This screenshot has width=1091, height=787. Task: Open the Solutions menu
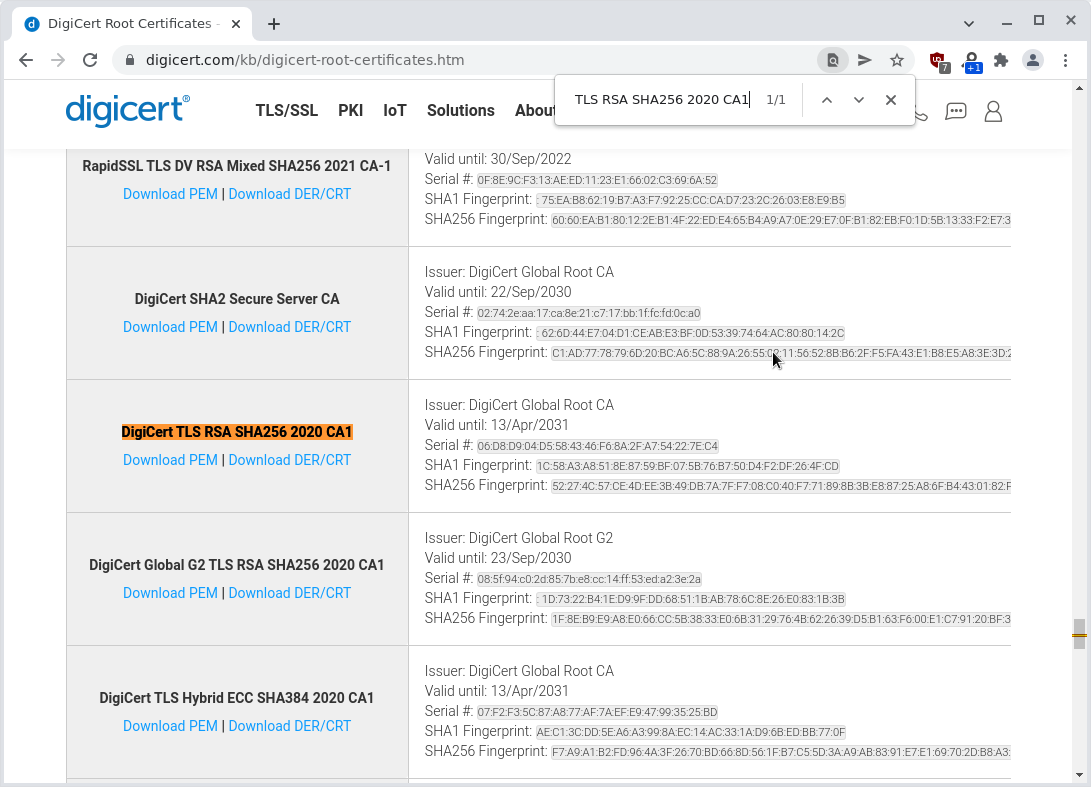[x=461, y=111]
